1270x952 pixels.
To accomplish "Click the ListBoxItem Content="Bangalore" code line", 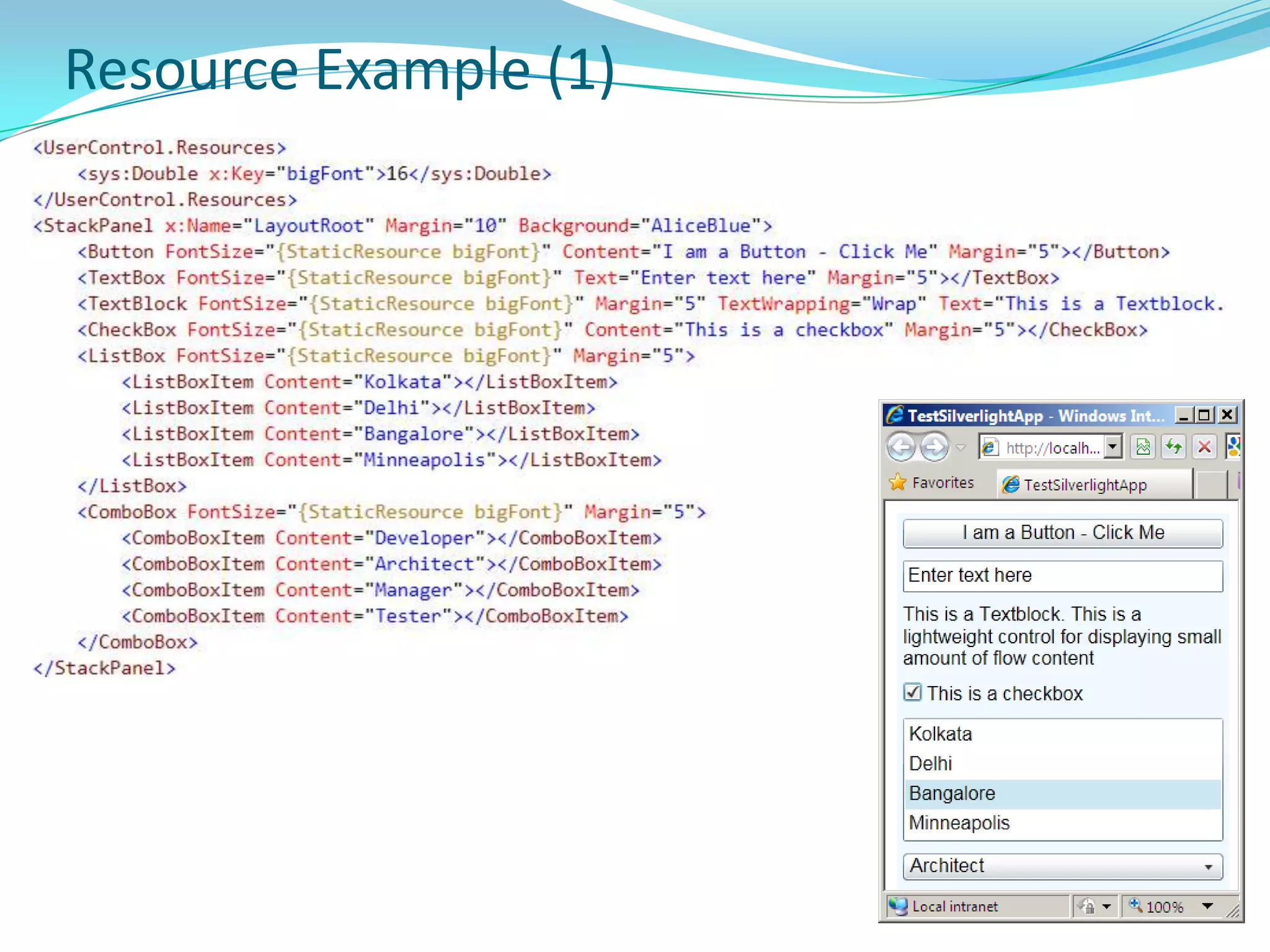I will point(381,434).
